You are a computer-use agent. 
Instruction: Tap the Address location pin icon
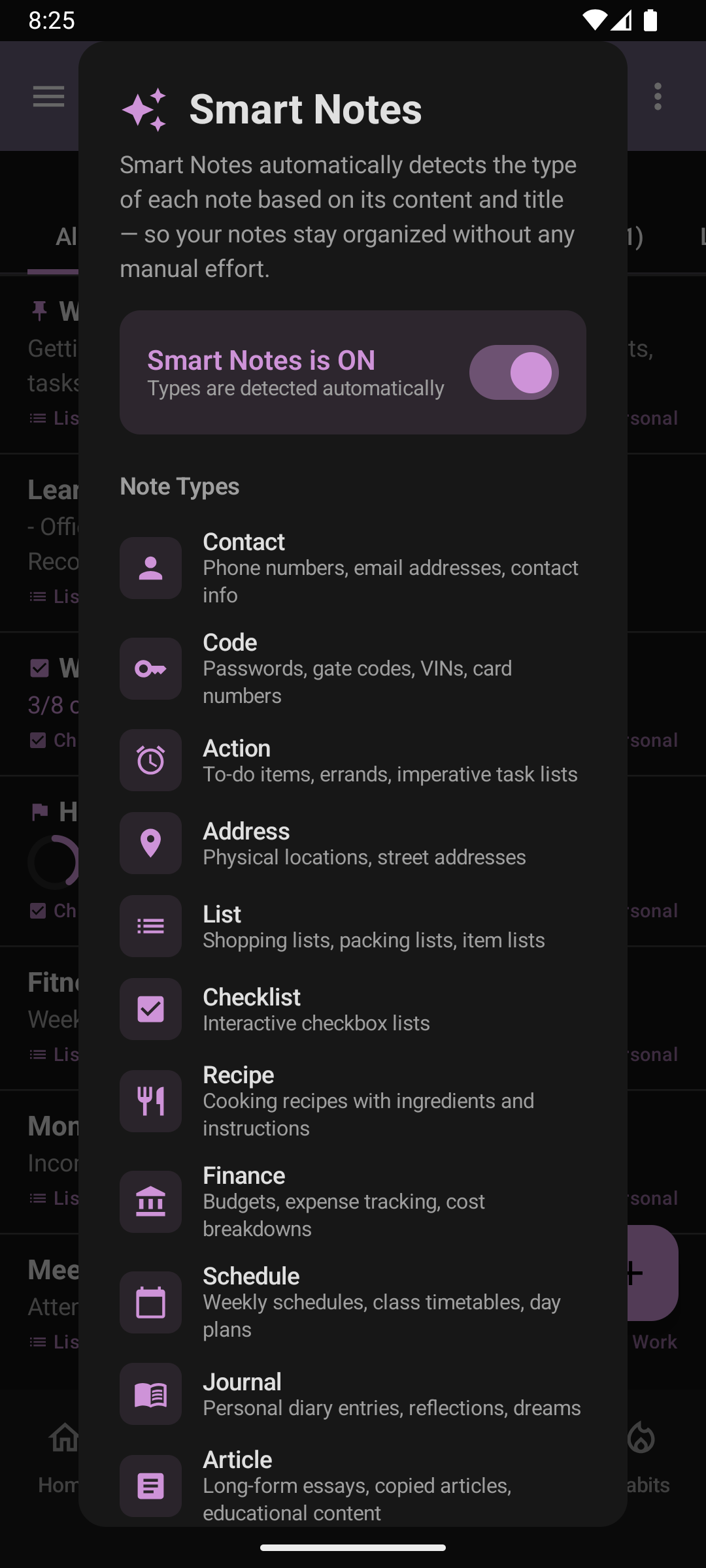[x=150, y=843]
